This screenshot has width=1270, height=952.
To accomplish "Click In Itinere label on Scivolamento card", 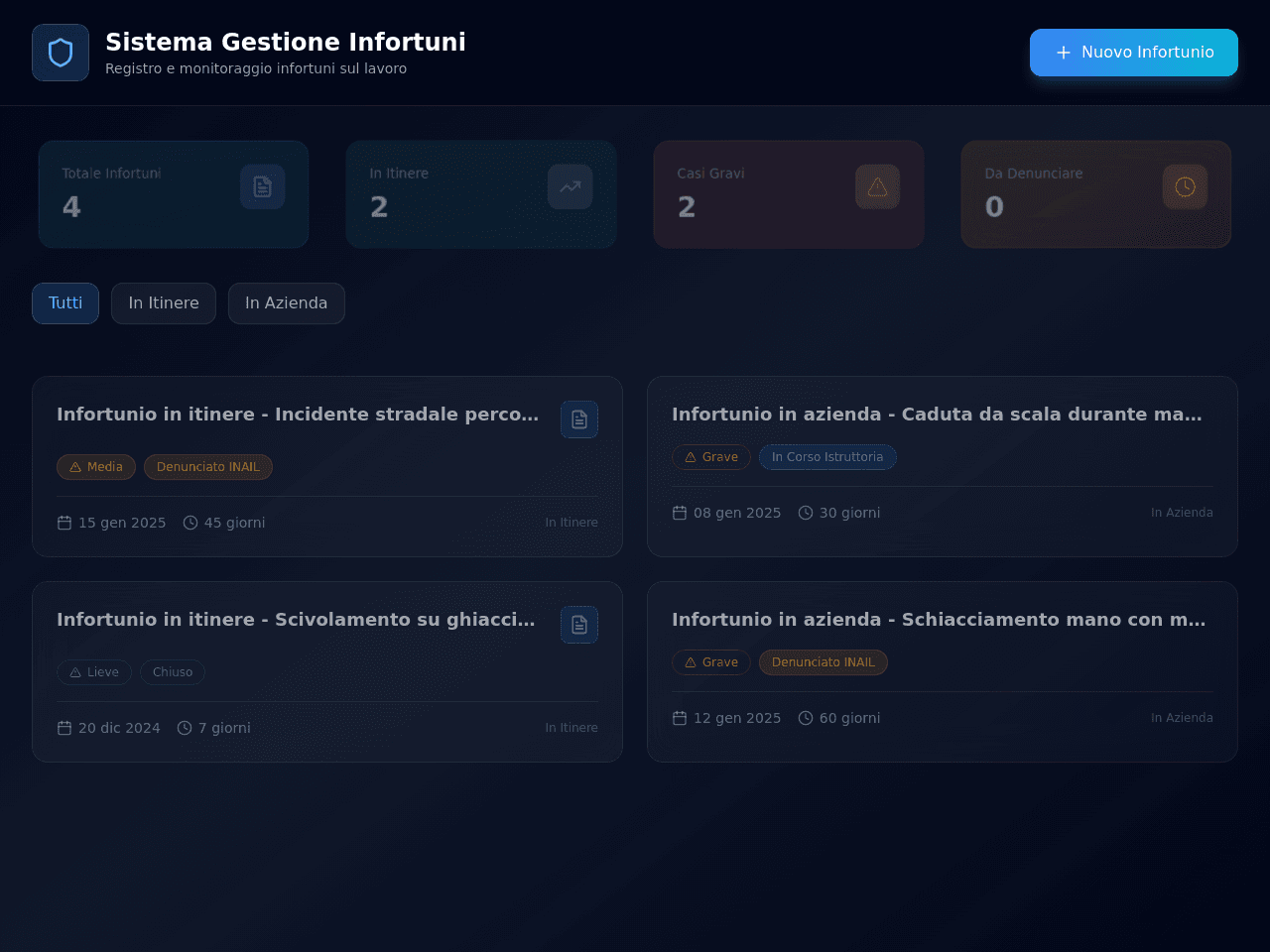I will point(571,728).
